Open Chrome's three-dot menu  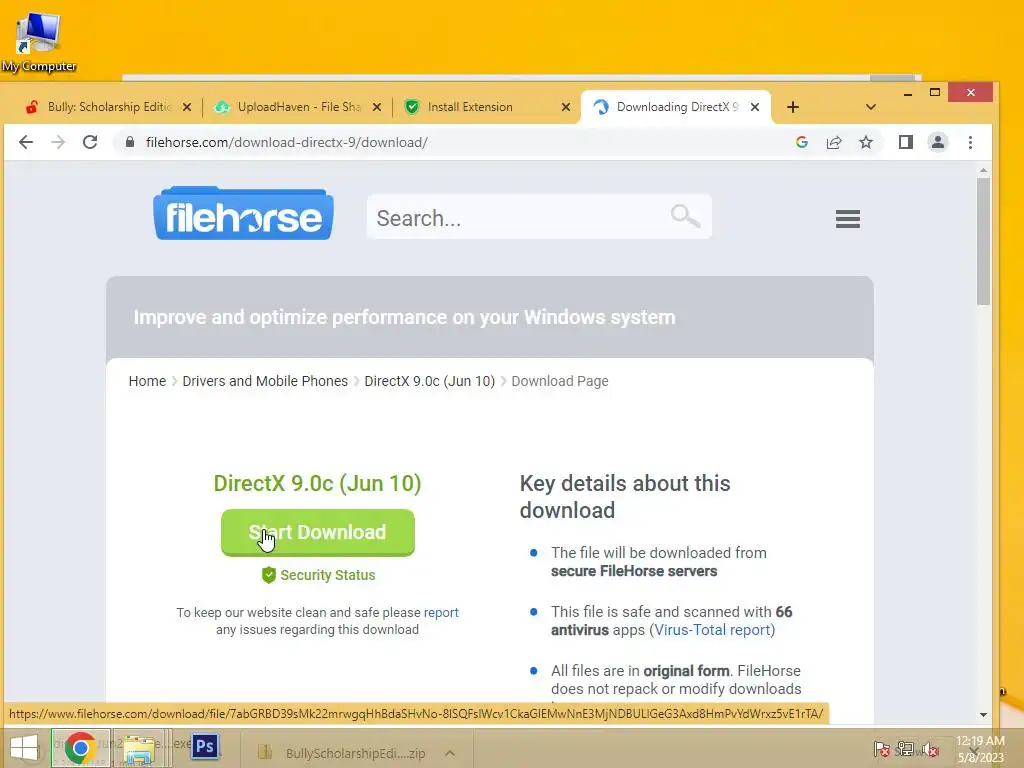970,142
